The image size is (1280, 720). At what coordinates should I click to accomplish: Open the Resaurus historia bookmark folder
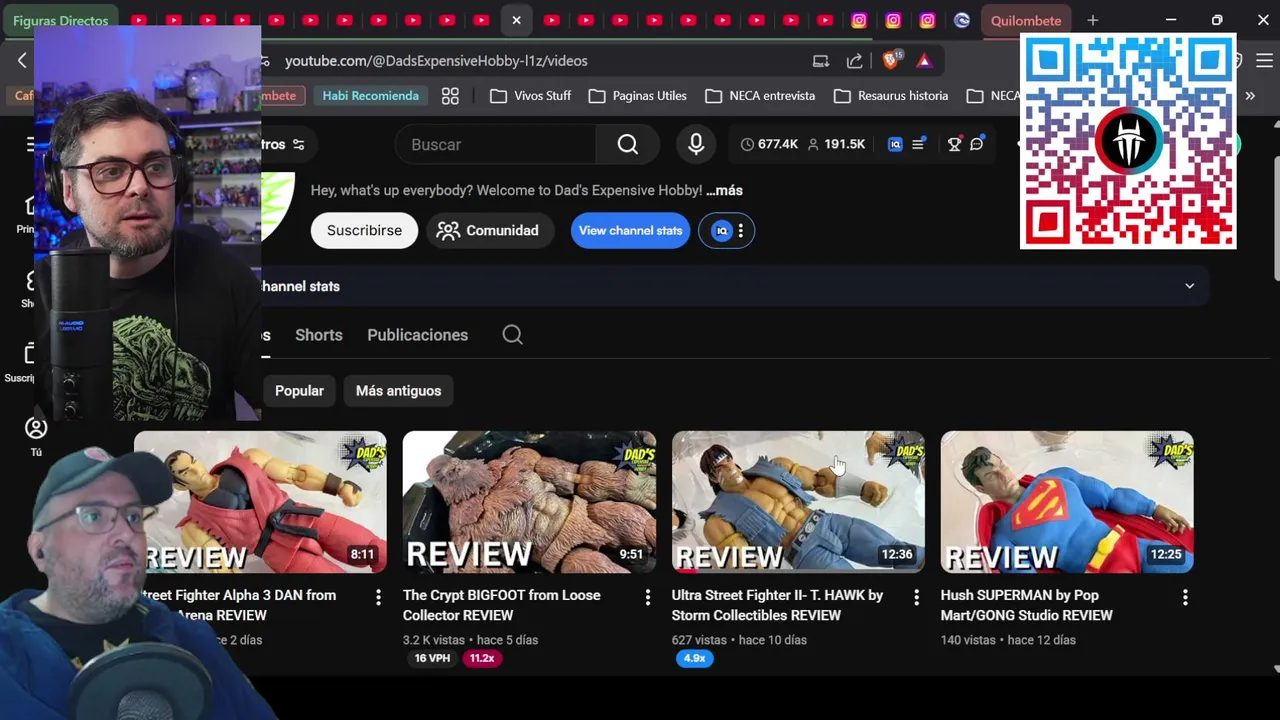[891, 96]
